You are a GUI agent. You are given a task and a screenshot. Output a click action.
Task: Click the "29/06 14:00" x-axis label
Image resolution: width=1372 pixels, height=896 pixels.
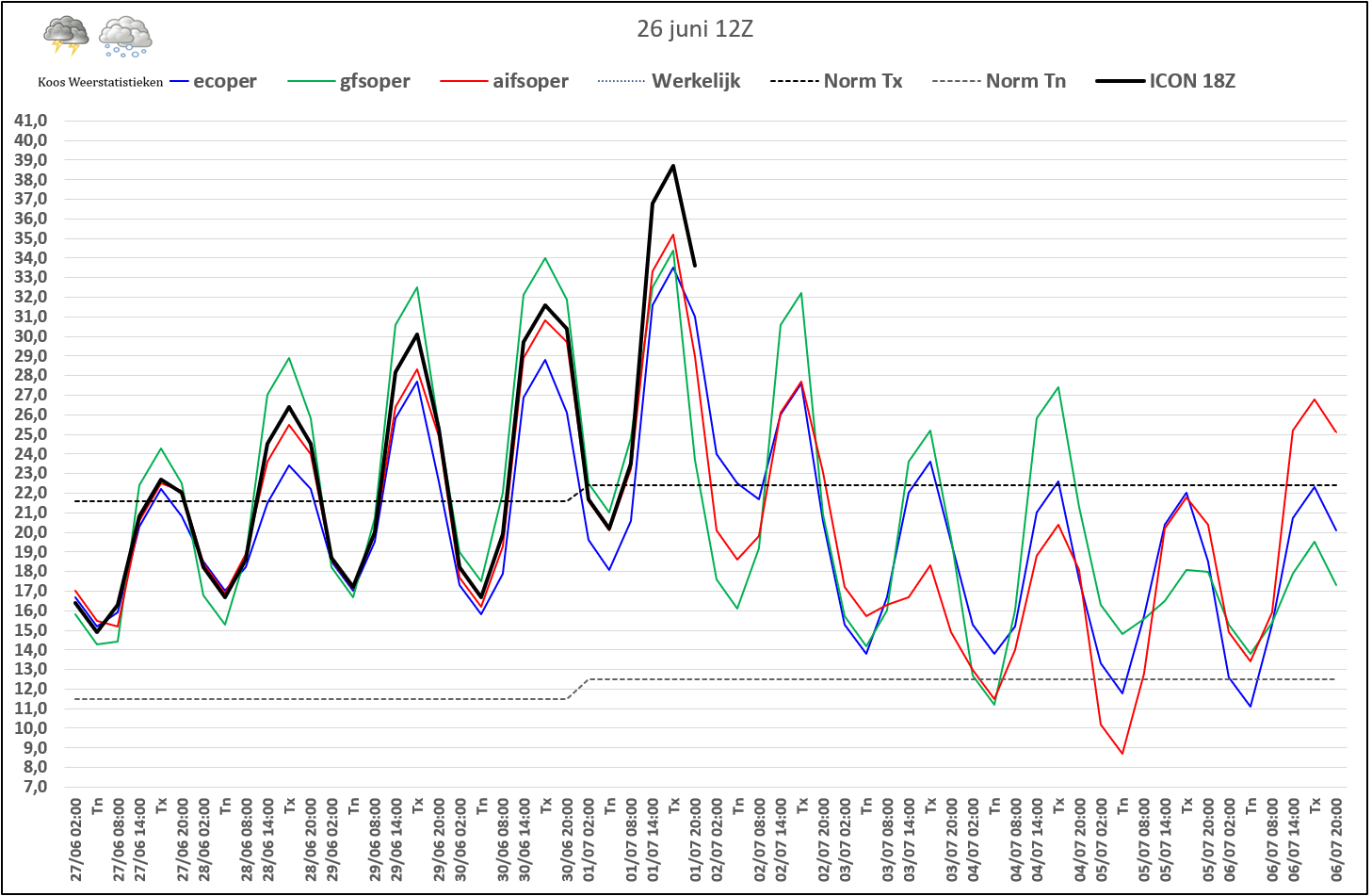pos(396,840)
